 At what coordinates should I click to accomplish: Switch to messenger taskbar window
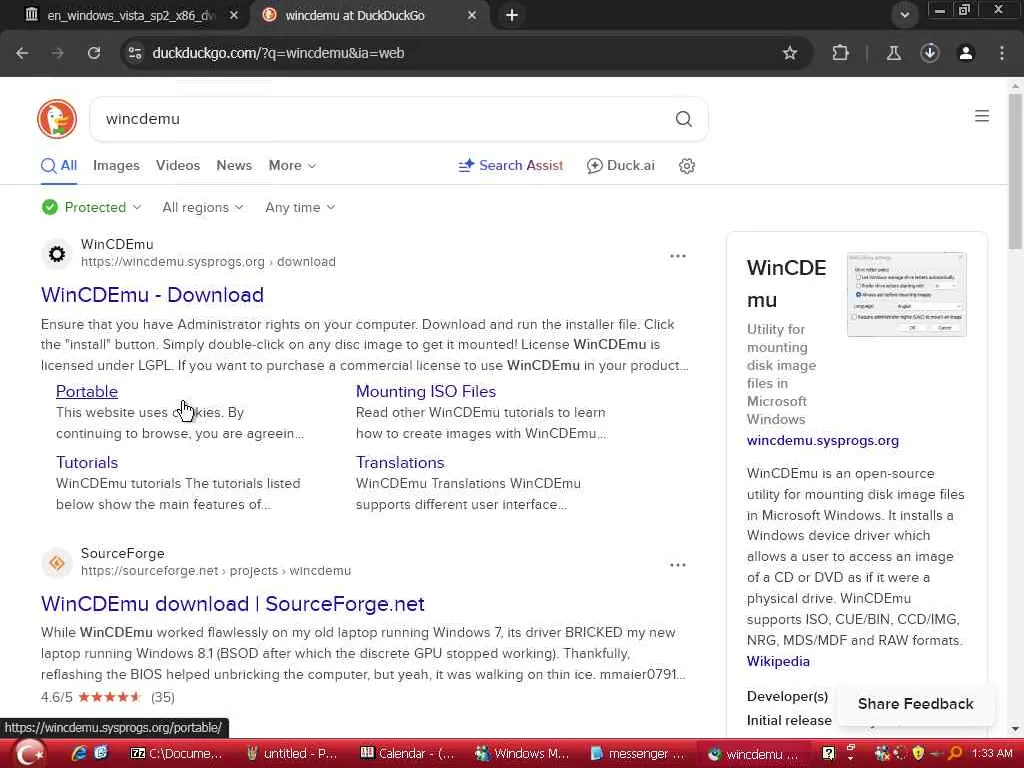[637, 754]
